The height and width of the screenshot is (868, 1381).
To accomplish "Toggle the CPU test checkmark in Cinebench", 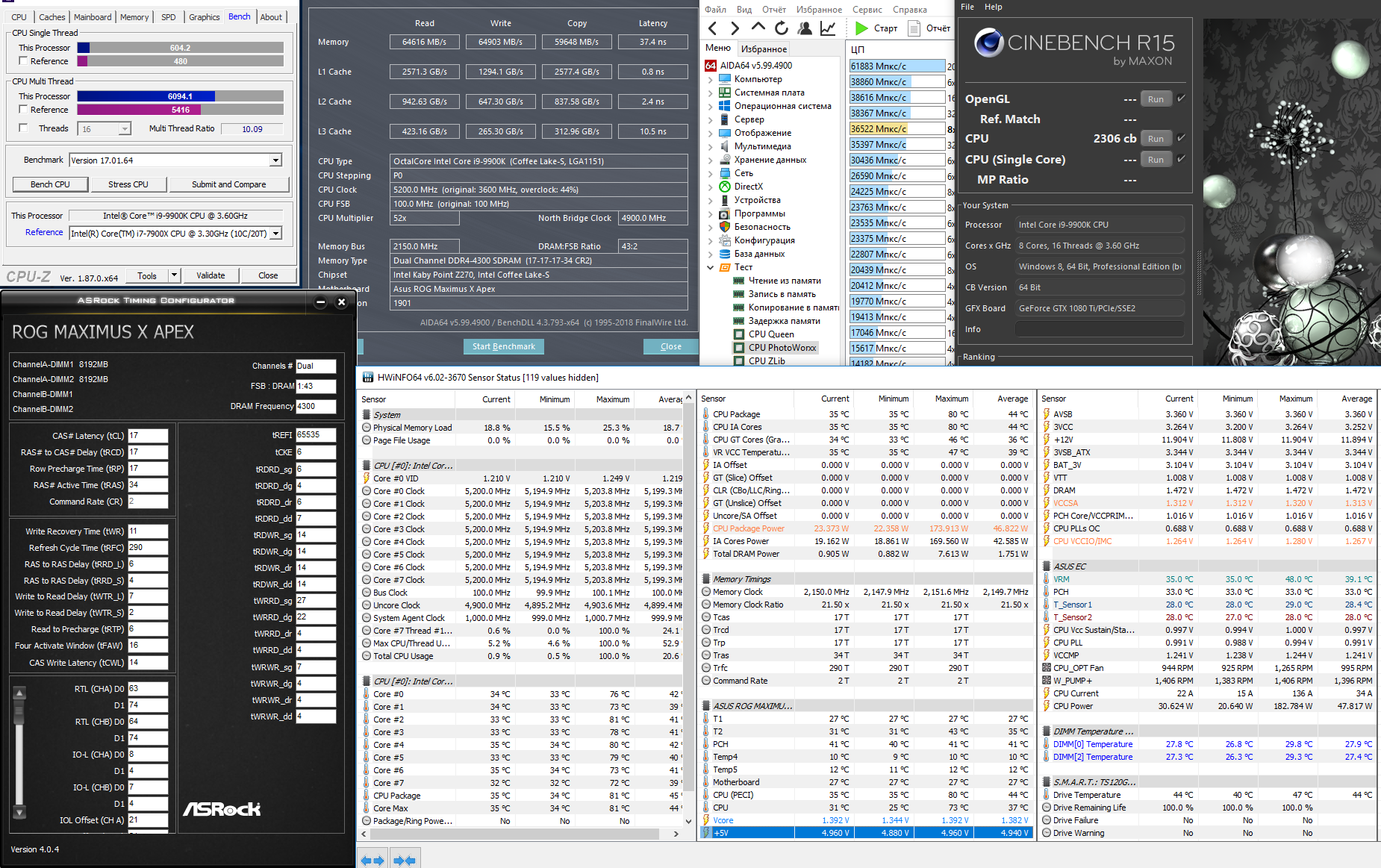I will pyautogui.click(x=1182, y=138).
